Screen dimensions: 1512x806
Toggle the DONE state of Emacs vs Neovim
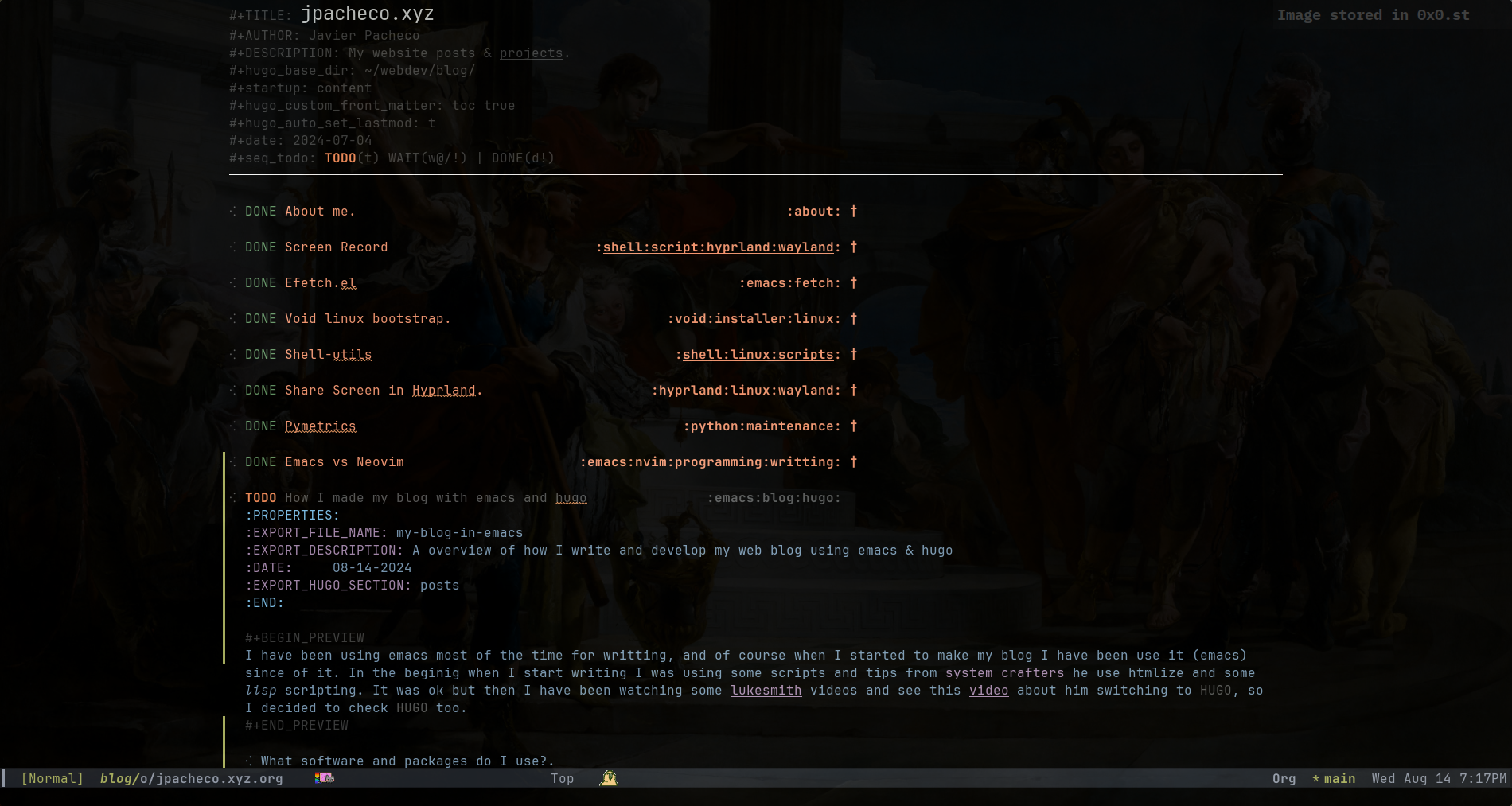click(x=260, y=462)
